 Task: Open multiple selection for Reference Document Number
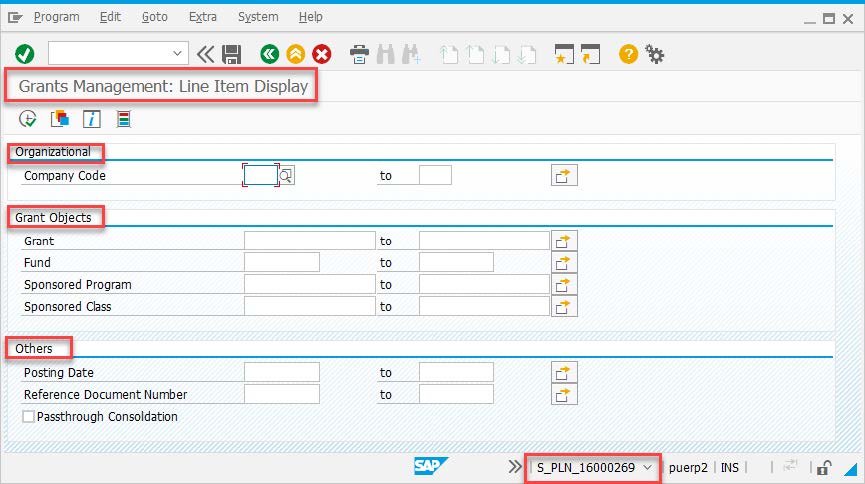point(564,394)
